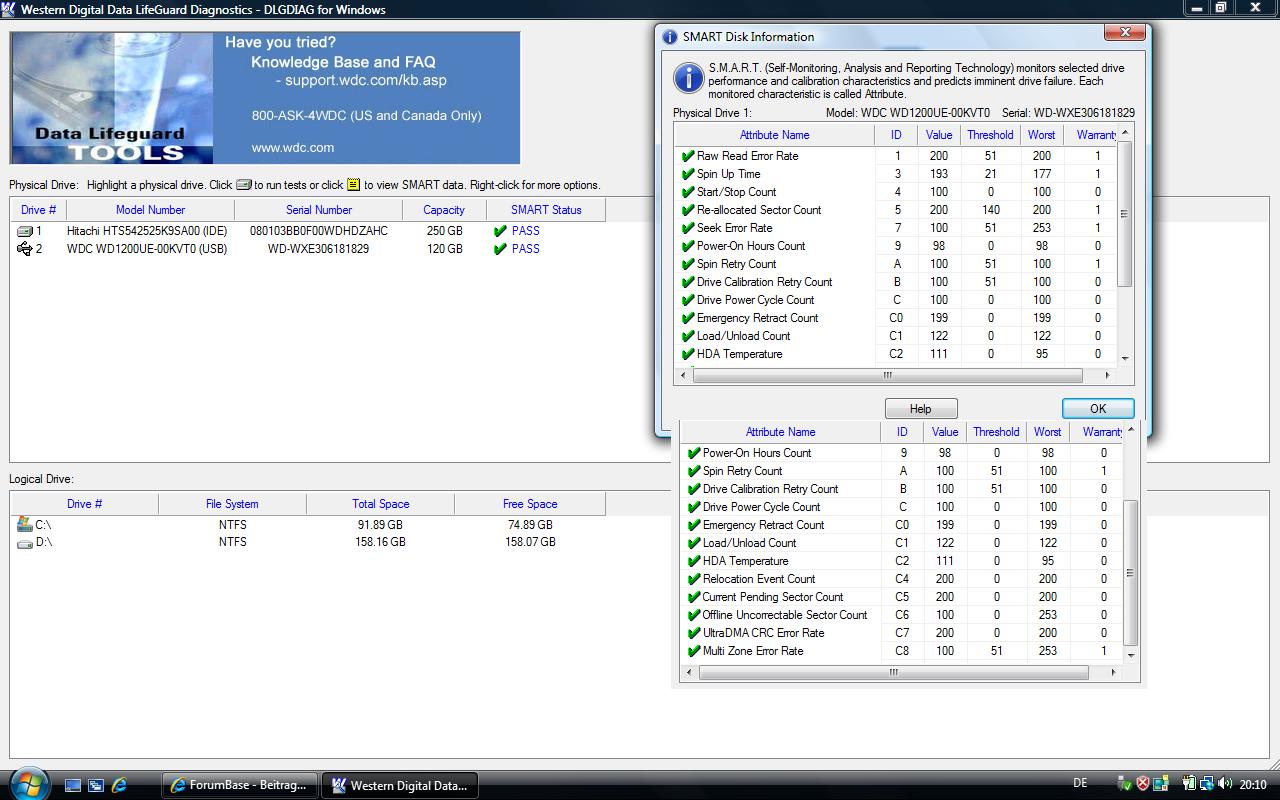Click the Safely Remove Hardware tray icon
This screenshot has width=1280, height=800.
point(1125,785)
